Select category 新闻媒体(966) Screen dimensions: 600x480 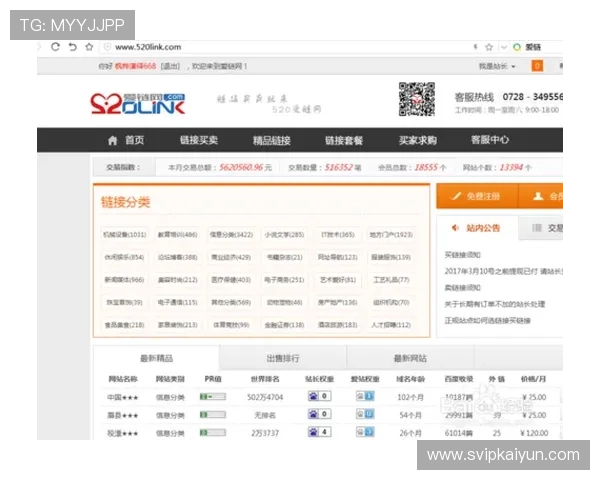pyautogui.click(x=124, y=280)
